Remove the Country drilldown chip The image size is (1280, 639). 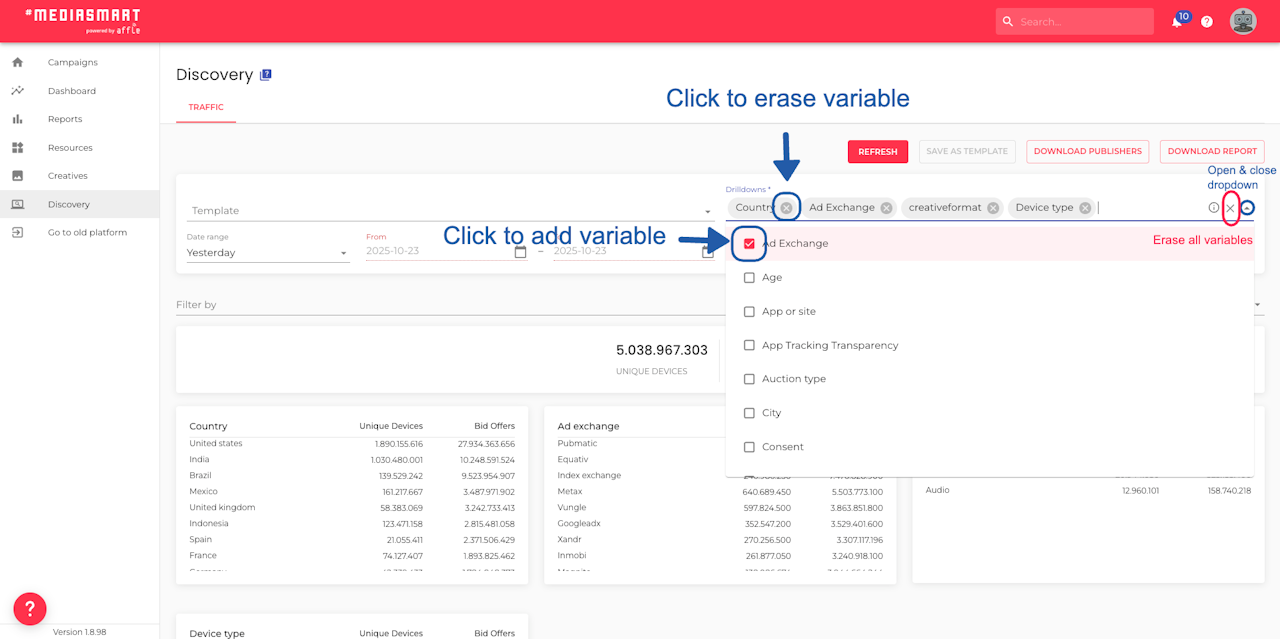(787, 207)
